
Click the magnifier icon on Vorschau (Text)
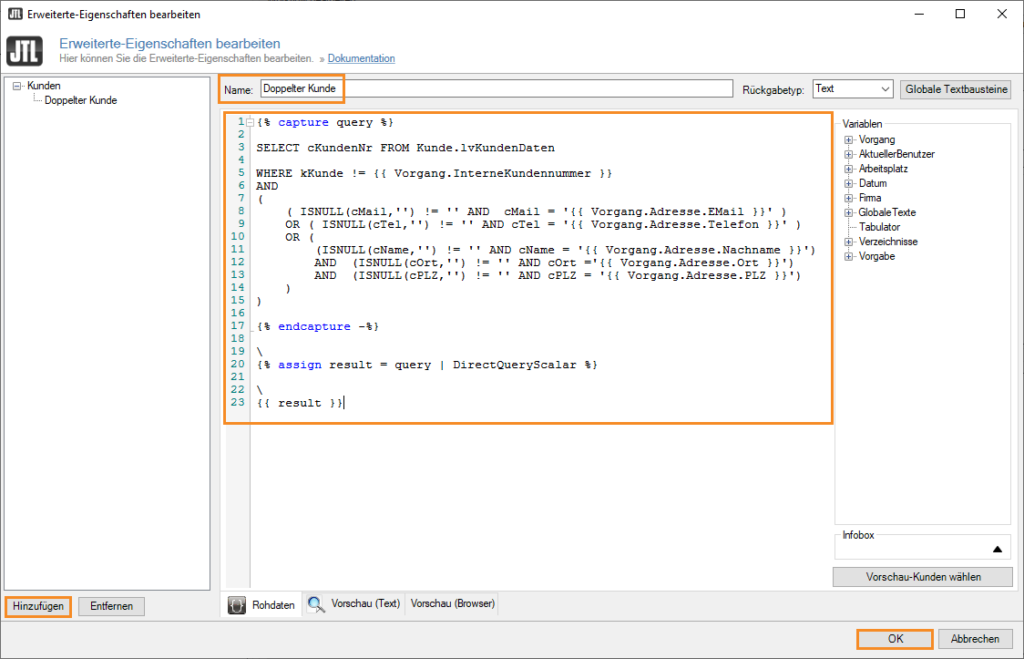click(x=313, y=604)
